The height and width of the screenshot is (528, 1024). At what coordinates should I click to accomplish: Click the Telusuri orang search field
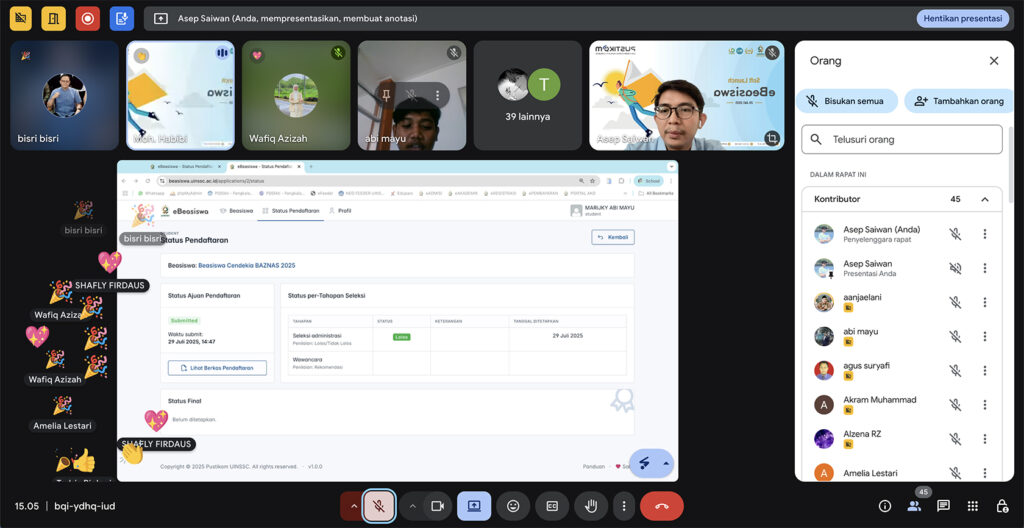(902, 140)
